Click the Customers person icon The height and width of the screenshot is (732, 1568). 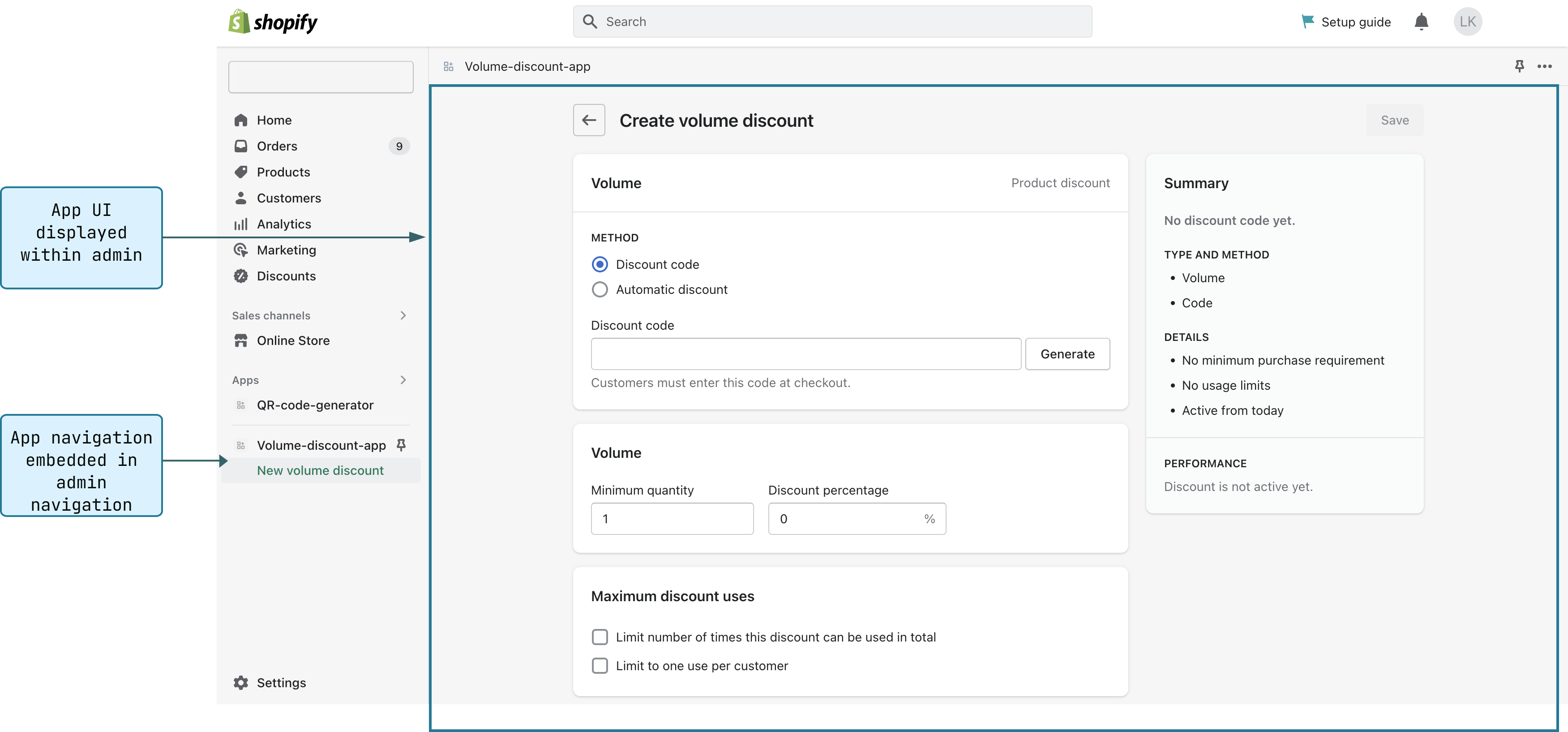click(x=241, y=198)
